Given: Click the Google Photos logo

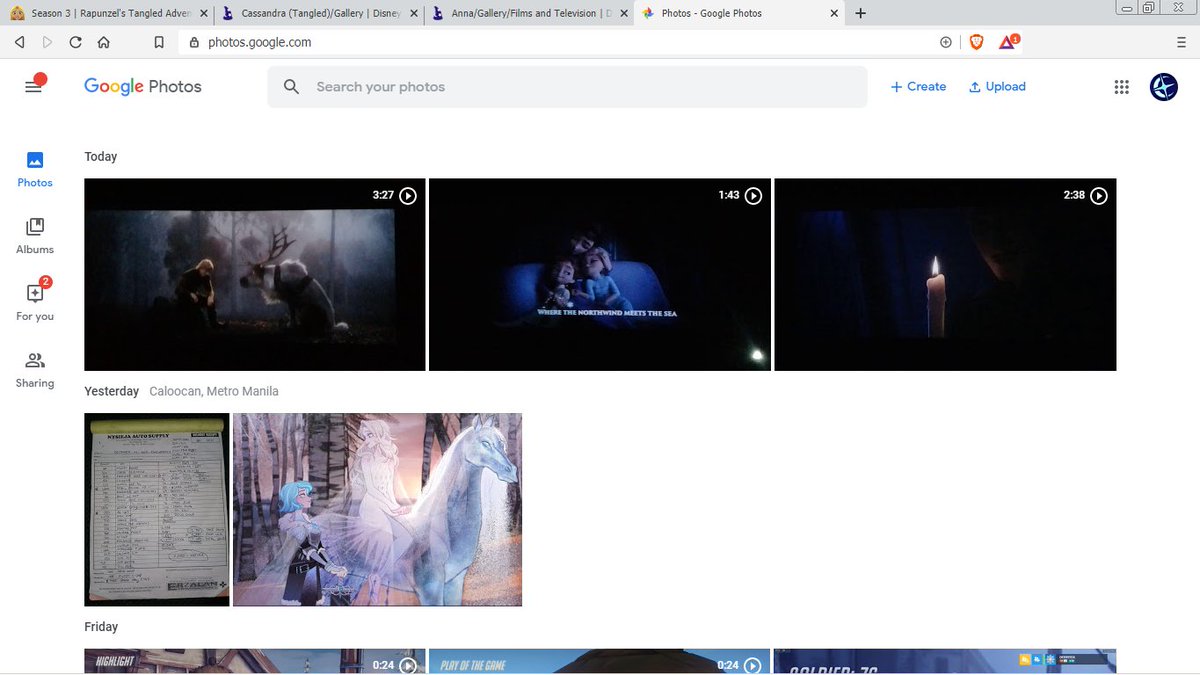Looking at the screenshot, I should [x=143, y=87].
